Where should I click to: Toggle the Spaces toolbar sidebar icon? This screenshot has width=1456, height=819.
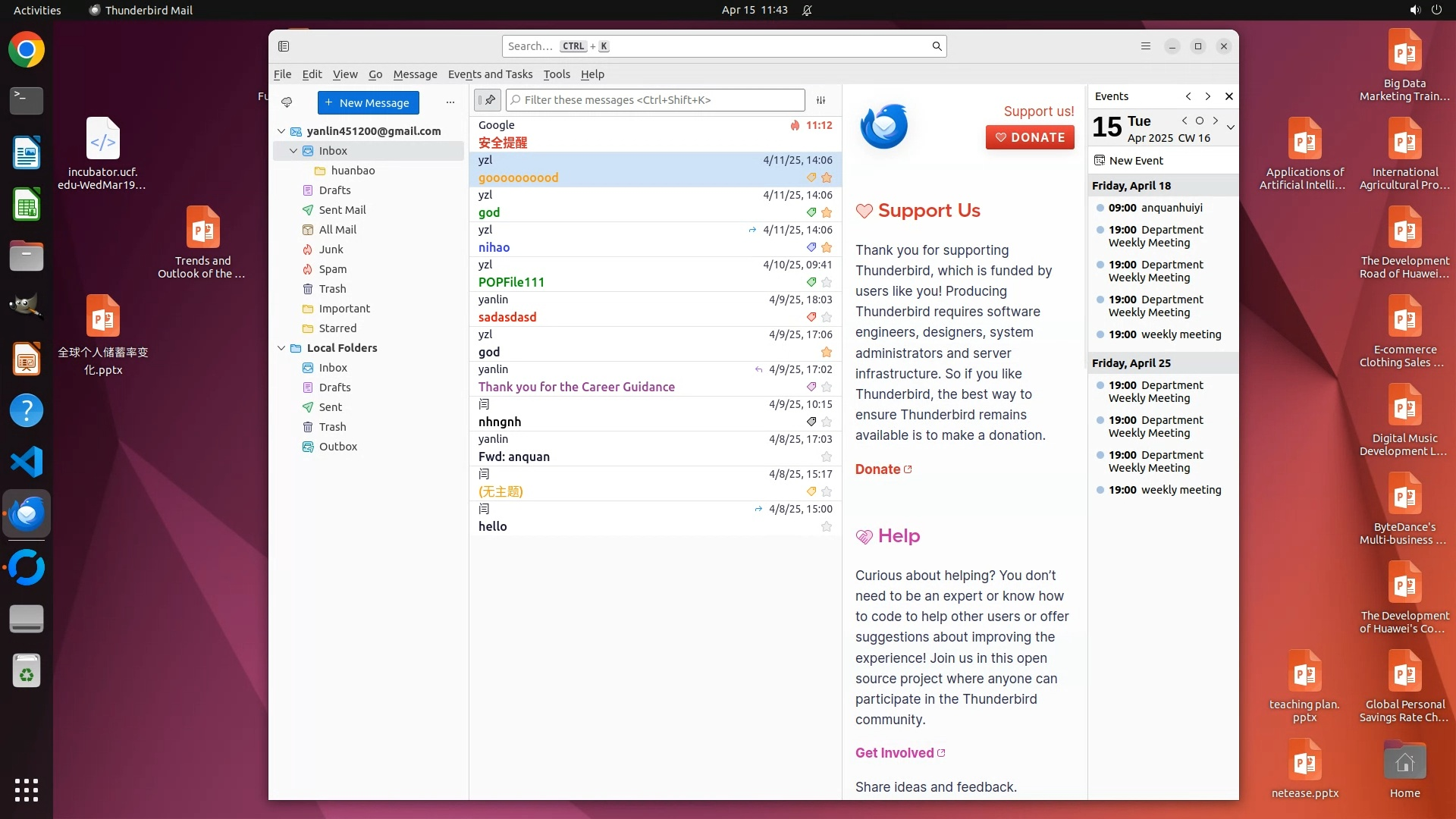[284, 46]
